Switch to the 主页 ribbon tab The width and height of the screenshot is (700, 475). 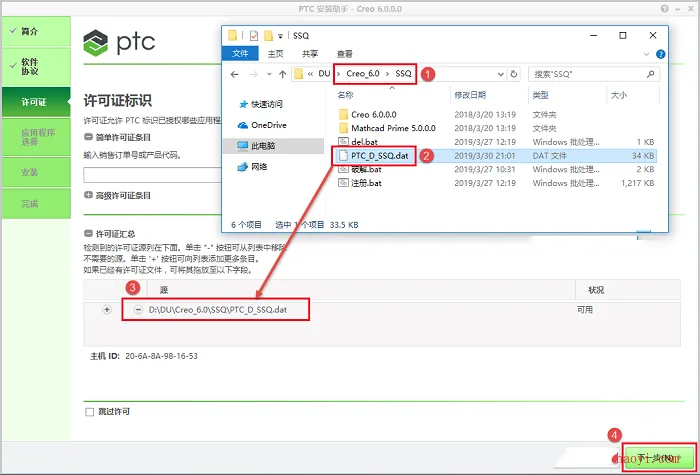pyautogui.click(x=275, y=54)
